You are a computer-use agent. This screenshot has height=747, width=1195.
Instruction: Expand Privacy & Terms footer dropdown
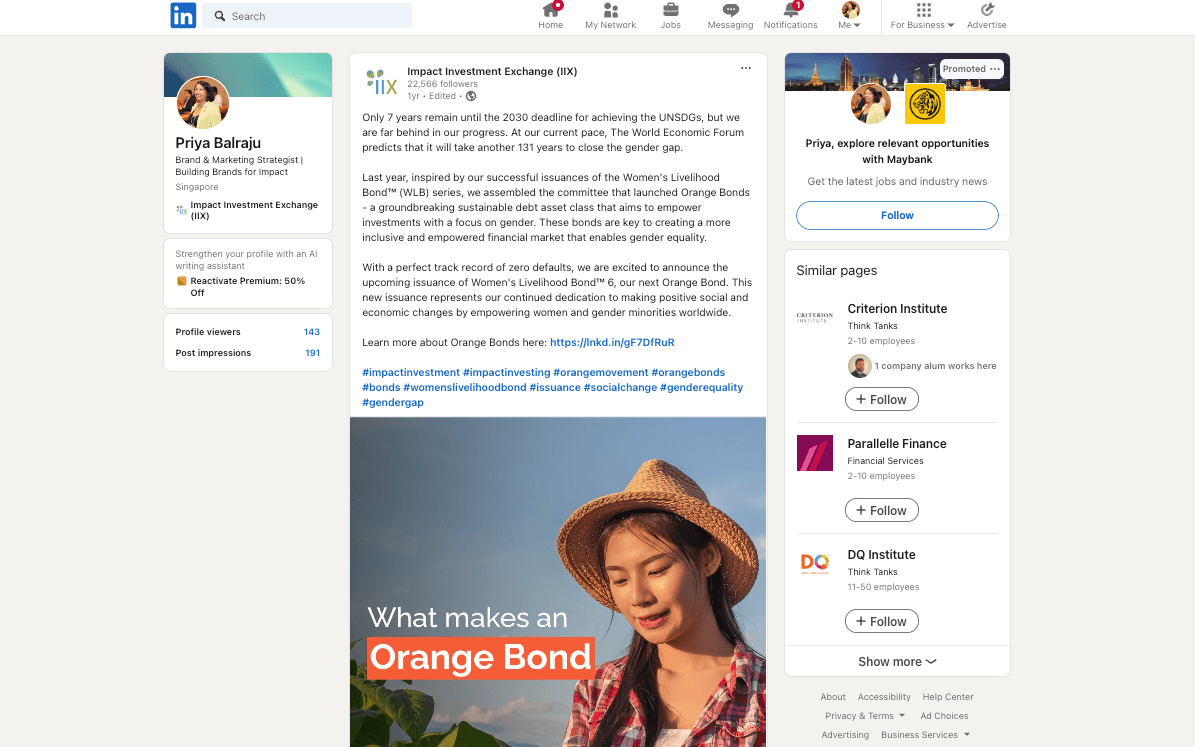point(865,716)
